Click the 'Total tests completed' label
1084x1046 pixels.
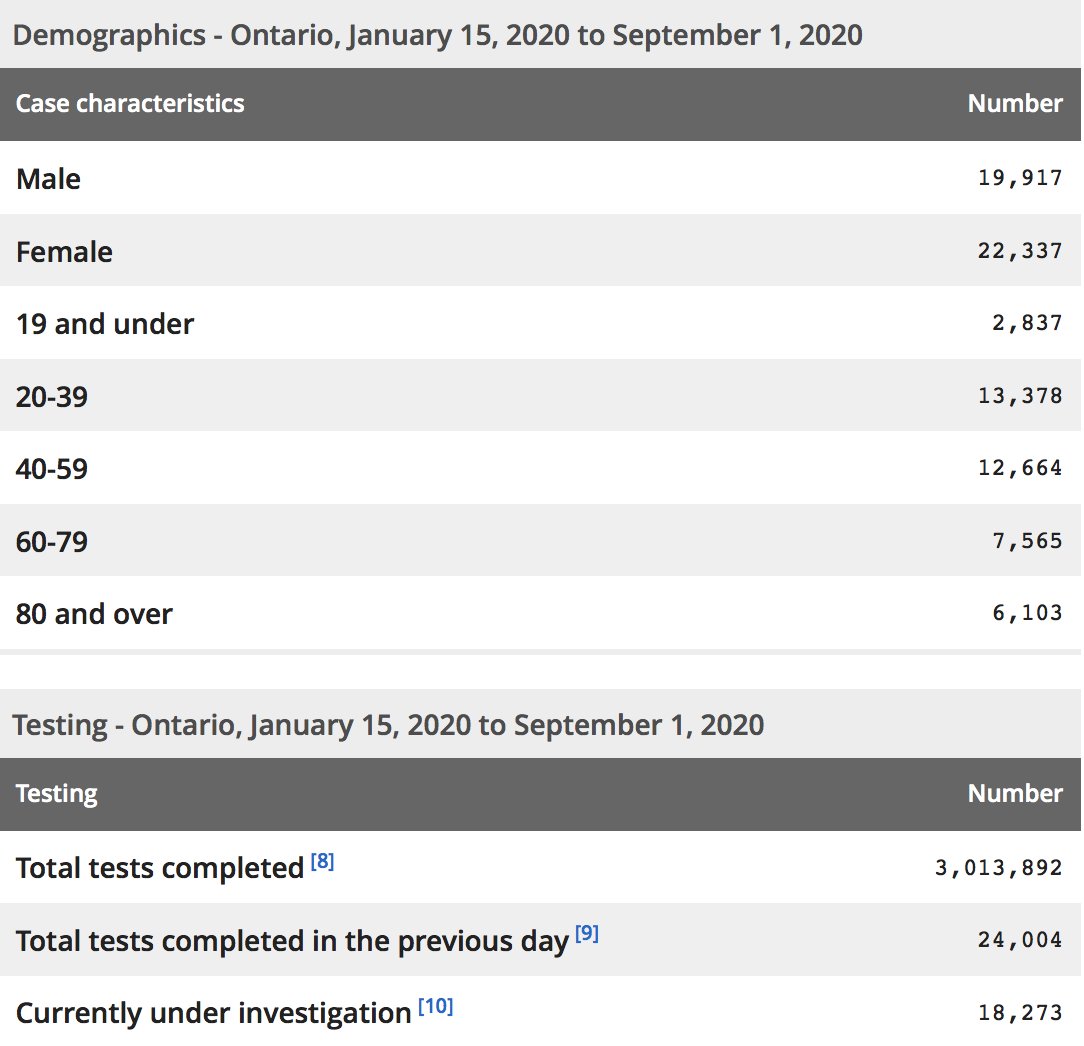160,868
